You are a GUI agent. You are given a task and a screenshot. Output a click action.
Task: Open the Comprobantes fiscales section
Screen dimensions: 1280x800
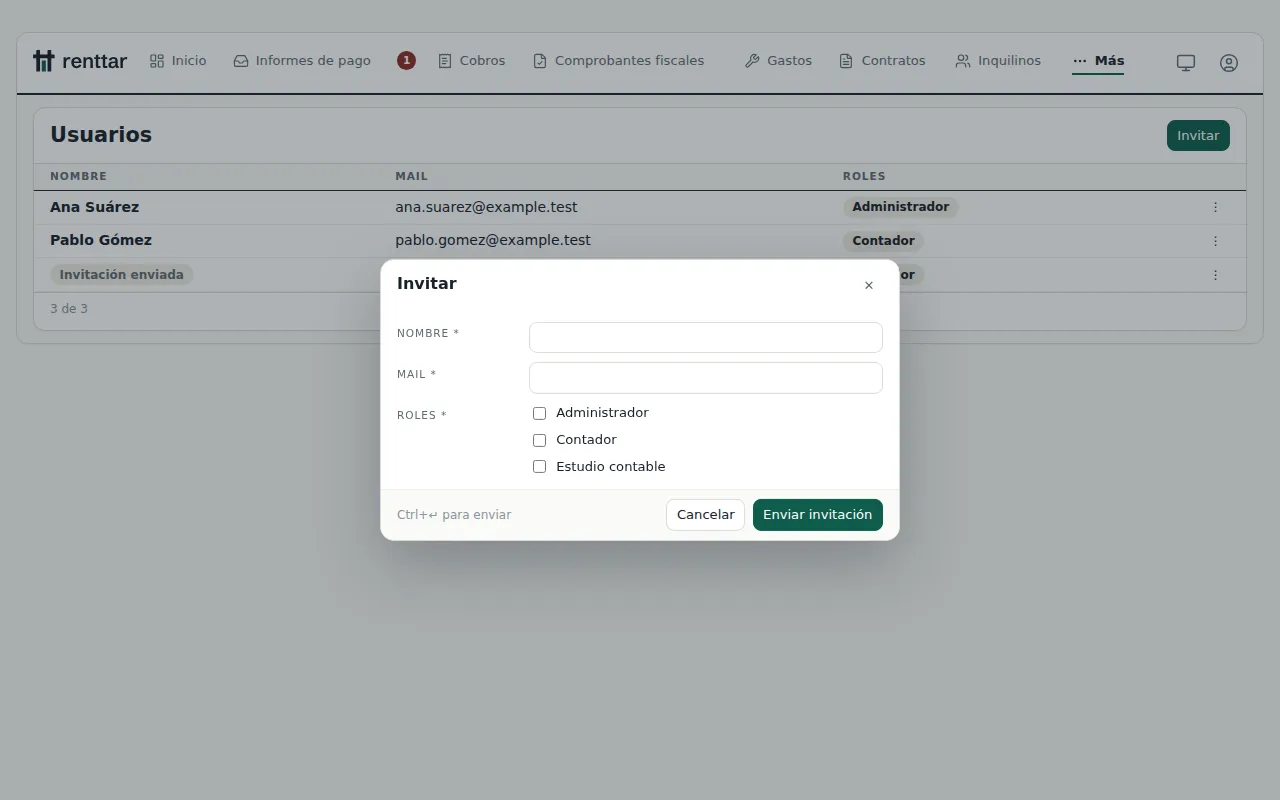click(618, 61)
